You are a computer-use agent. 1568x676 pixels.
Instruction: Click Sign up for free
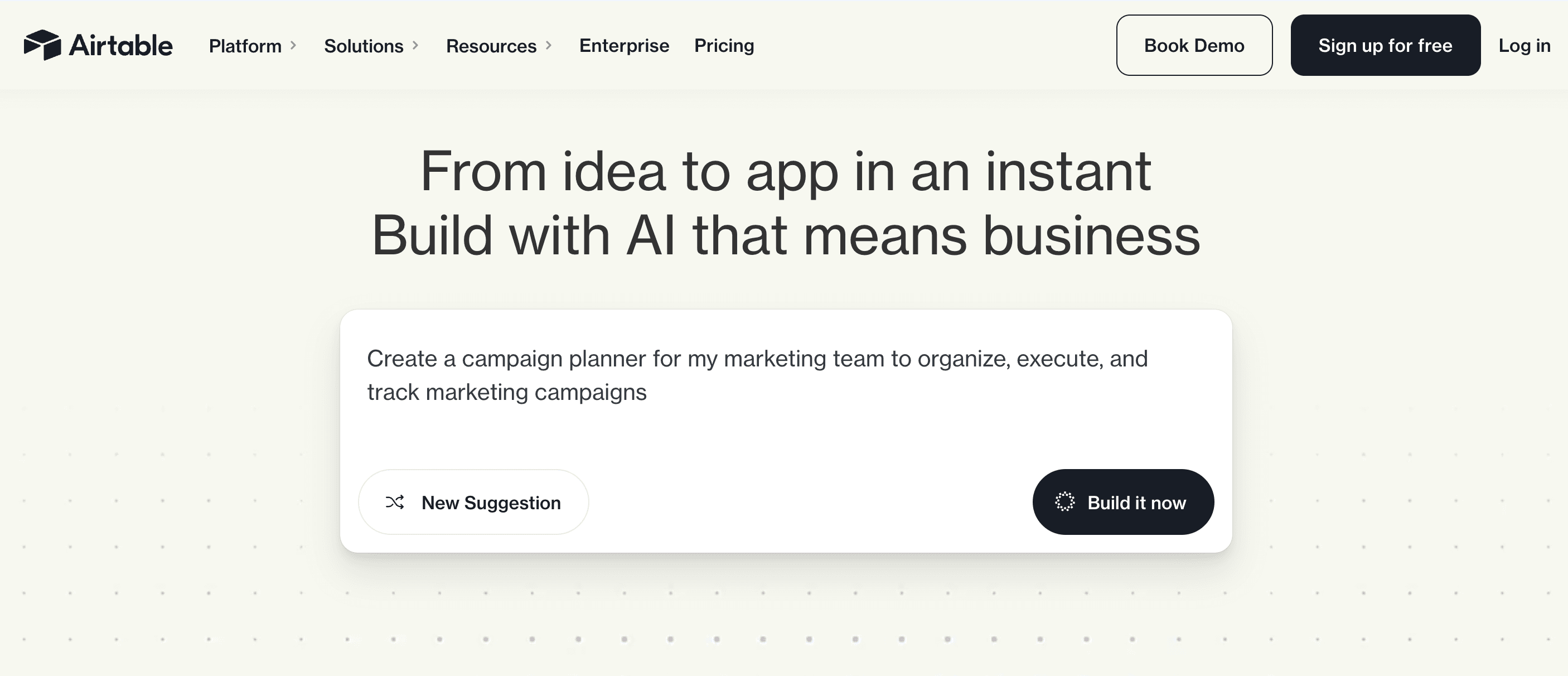(x=1385, y=46)
